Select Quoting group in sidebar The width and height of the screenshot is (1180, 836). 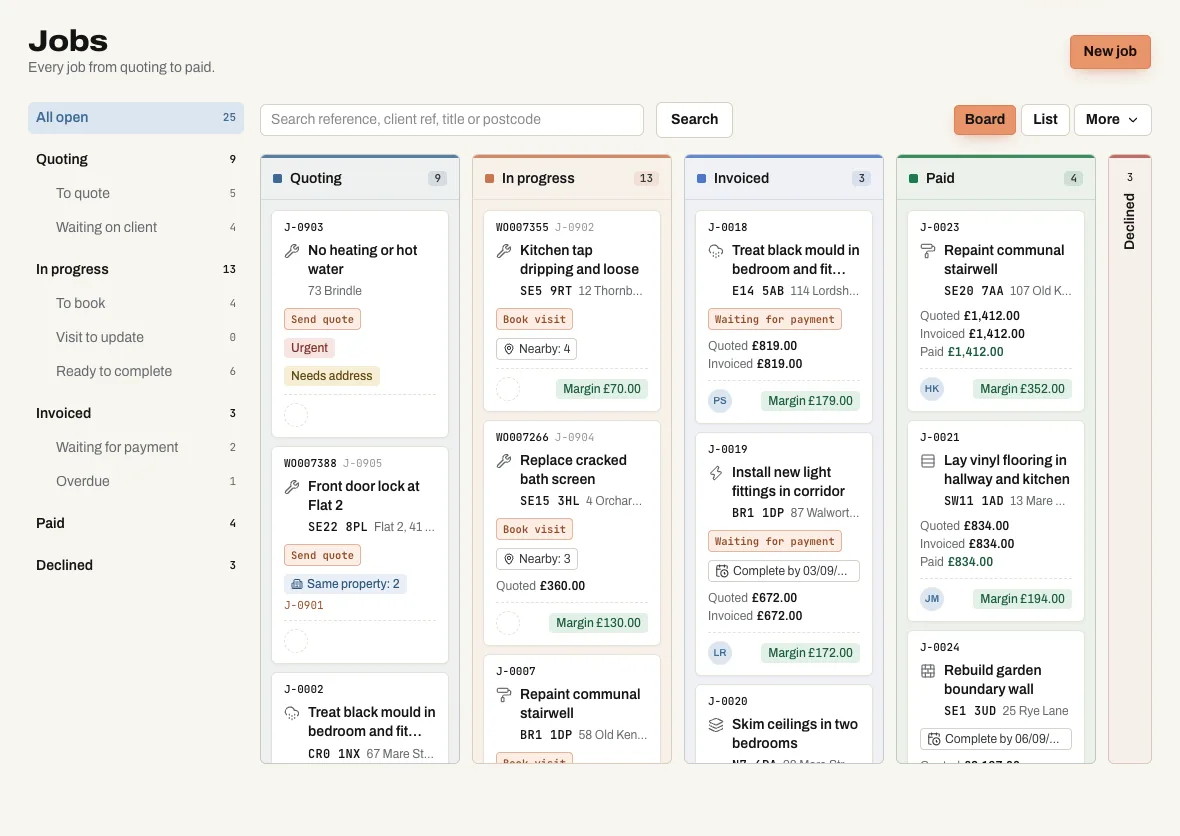[136, 160]
